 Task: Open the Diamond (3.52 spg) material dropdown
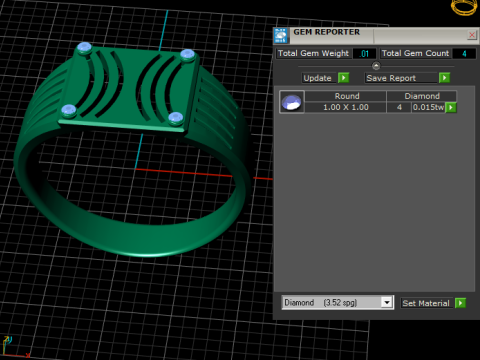(338, 303)
